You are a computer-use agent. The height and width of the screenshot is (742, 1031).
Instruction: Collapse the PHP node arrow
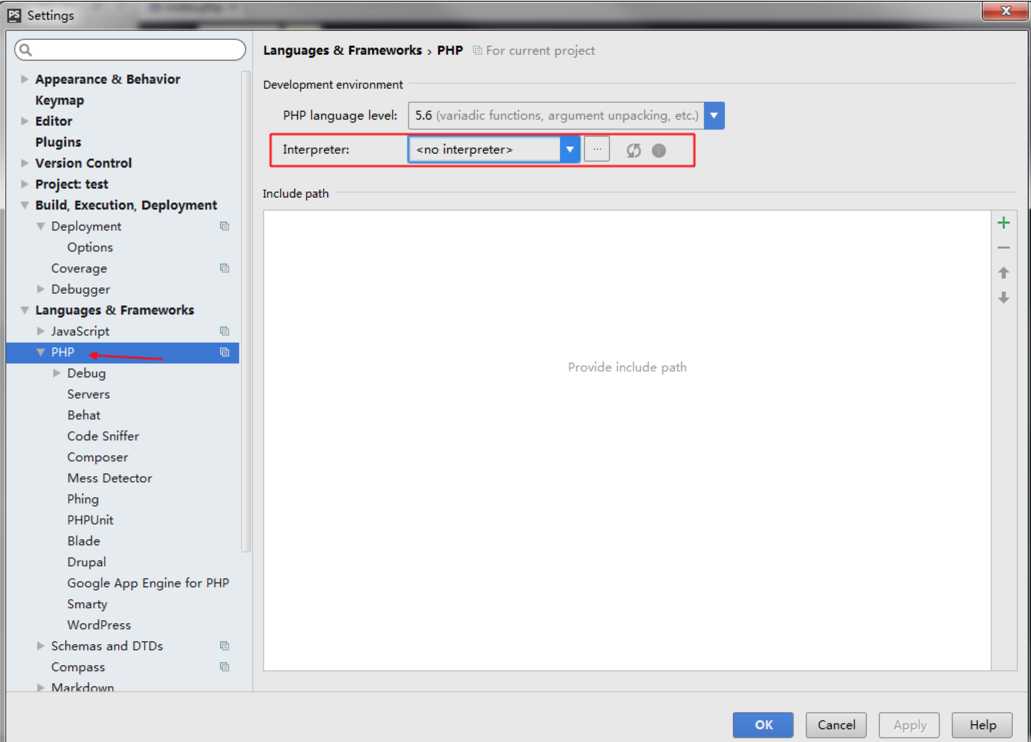pyautogui.click(x=41, y=352)
